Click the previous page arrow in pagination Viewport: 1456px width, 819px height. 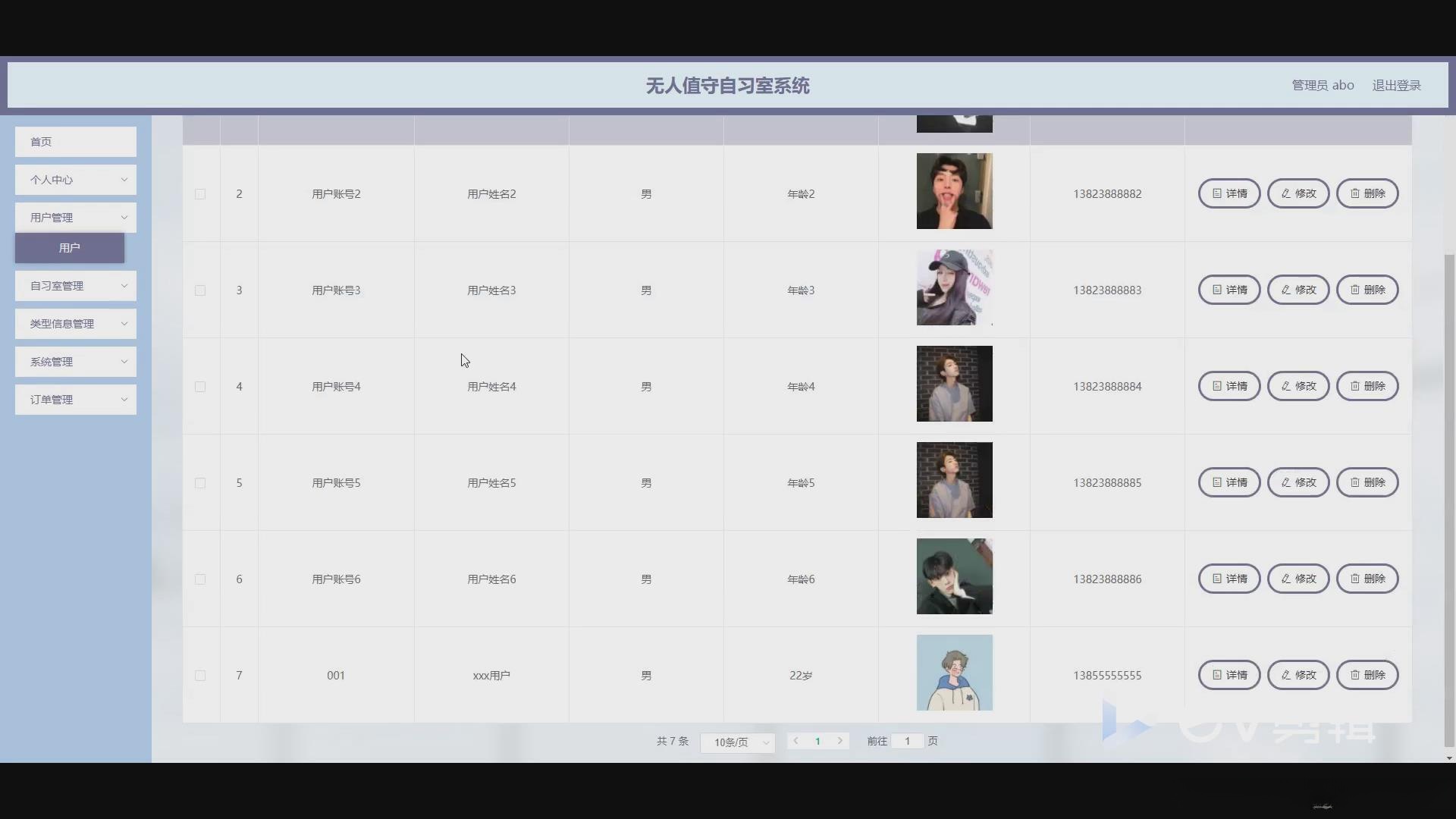coord(796,741)
